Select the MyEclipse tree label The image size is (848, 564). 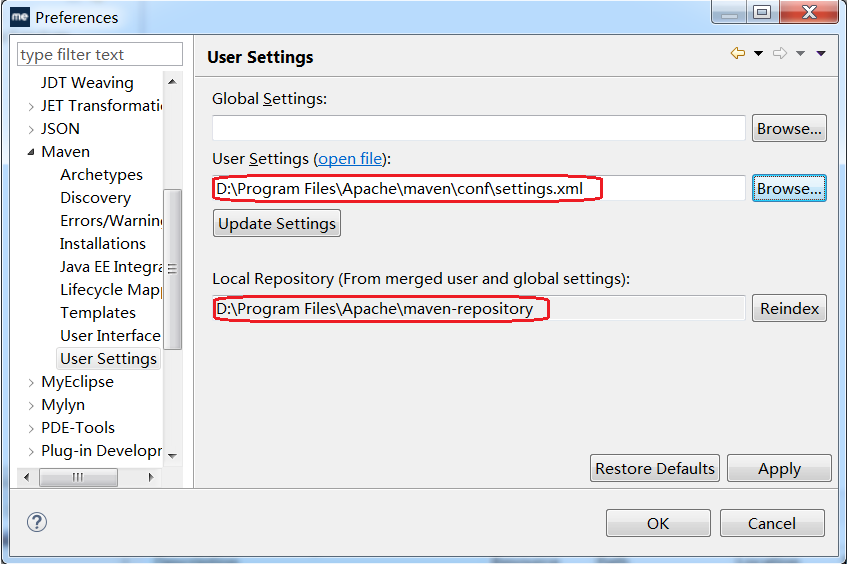tap(77, 382)
